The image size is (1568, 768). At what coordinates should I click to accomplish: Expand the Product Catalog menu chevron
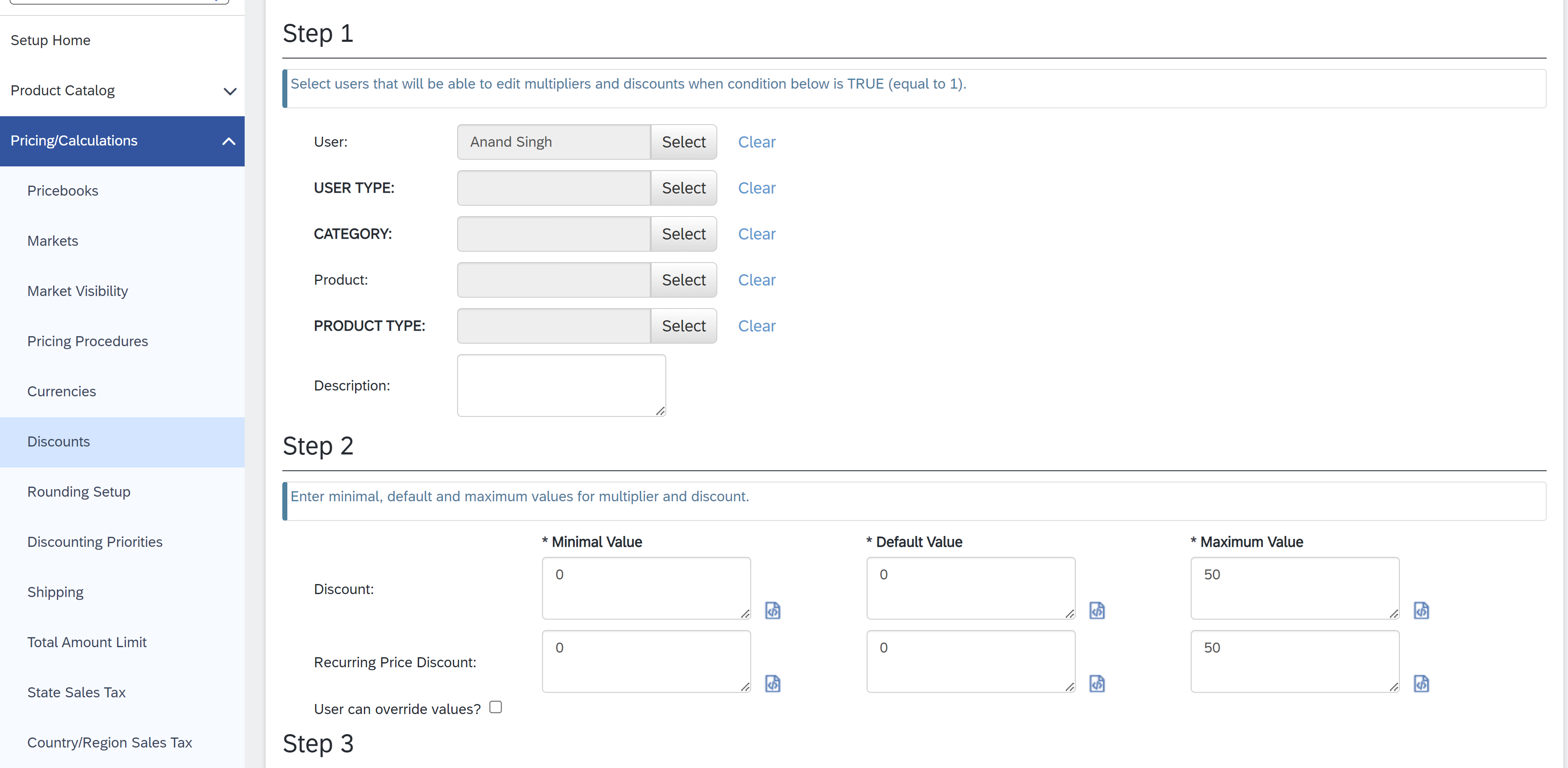click(x=230, y=91)
